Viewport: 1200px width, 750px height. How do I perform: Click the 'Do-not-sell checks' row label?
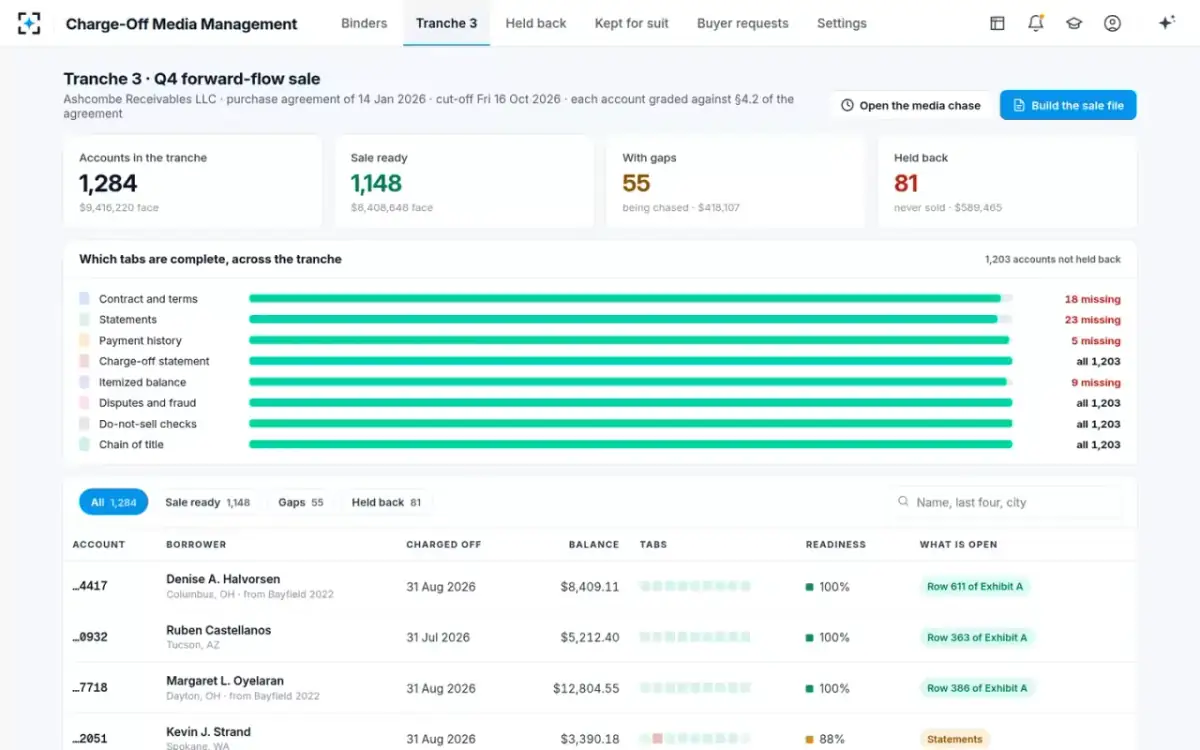point(148,424)
